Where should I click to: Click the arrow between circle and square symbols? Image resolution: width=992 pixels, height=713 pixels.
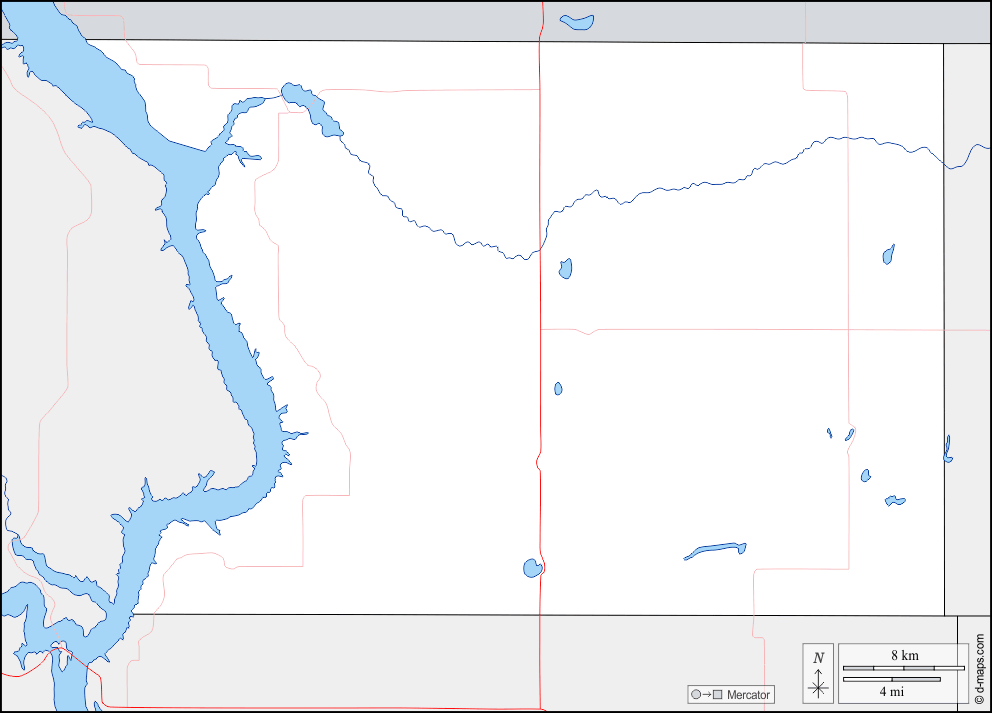[706, 695]
